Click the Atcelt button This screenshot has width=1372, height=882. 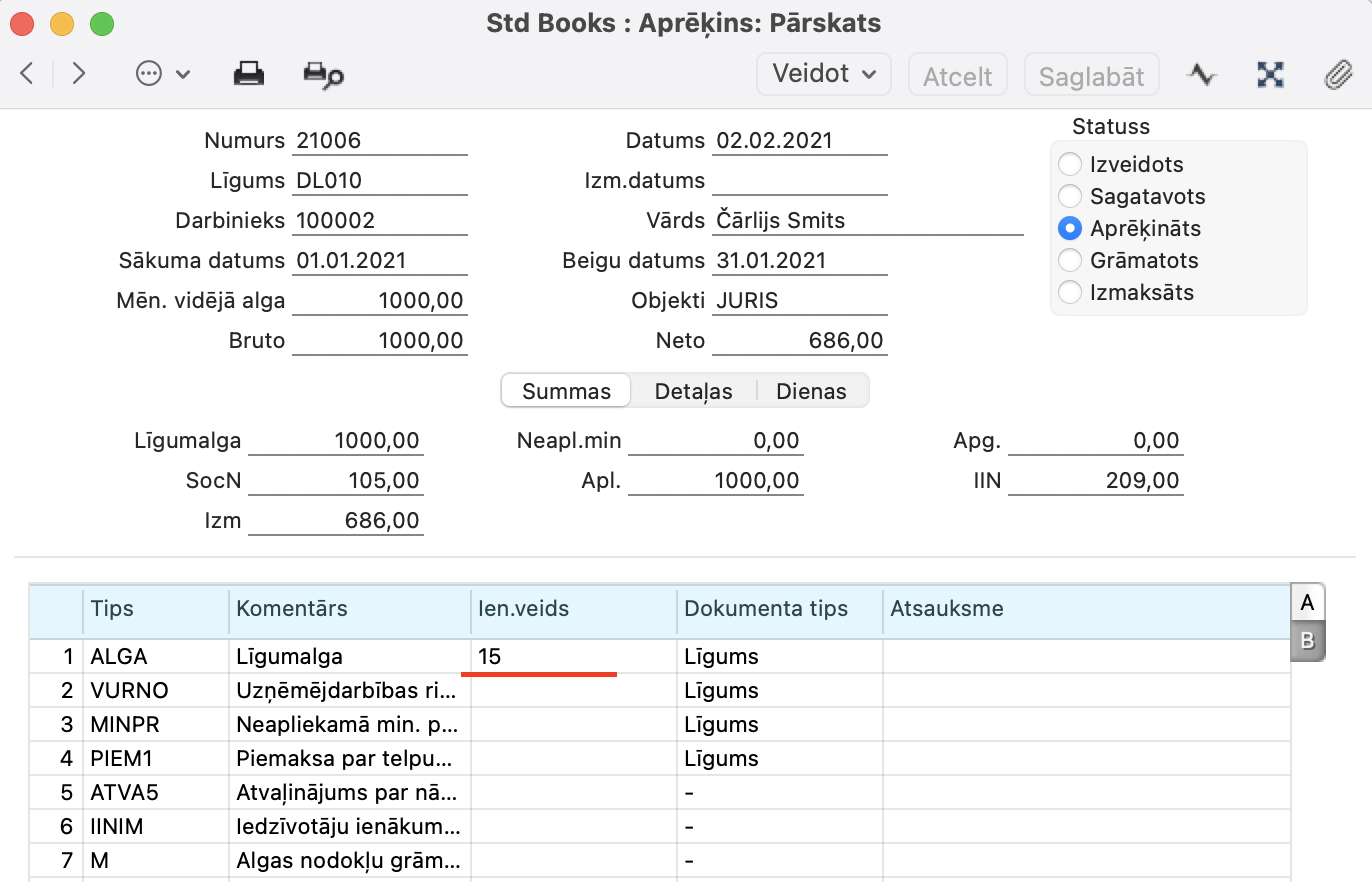tap(957, 76)
